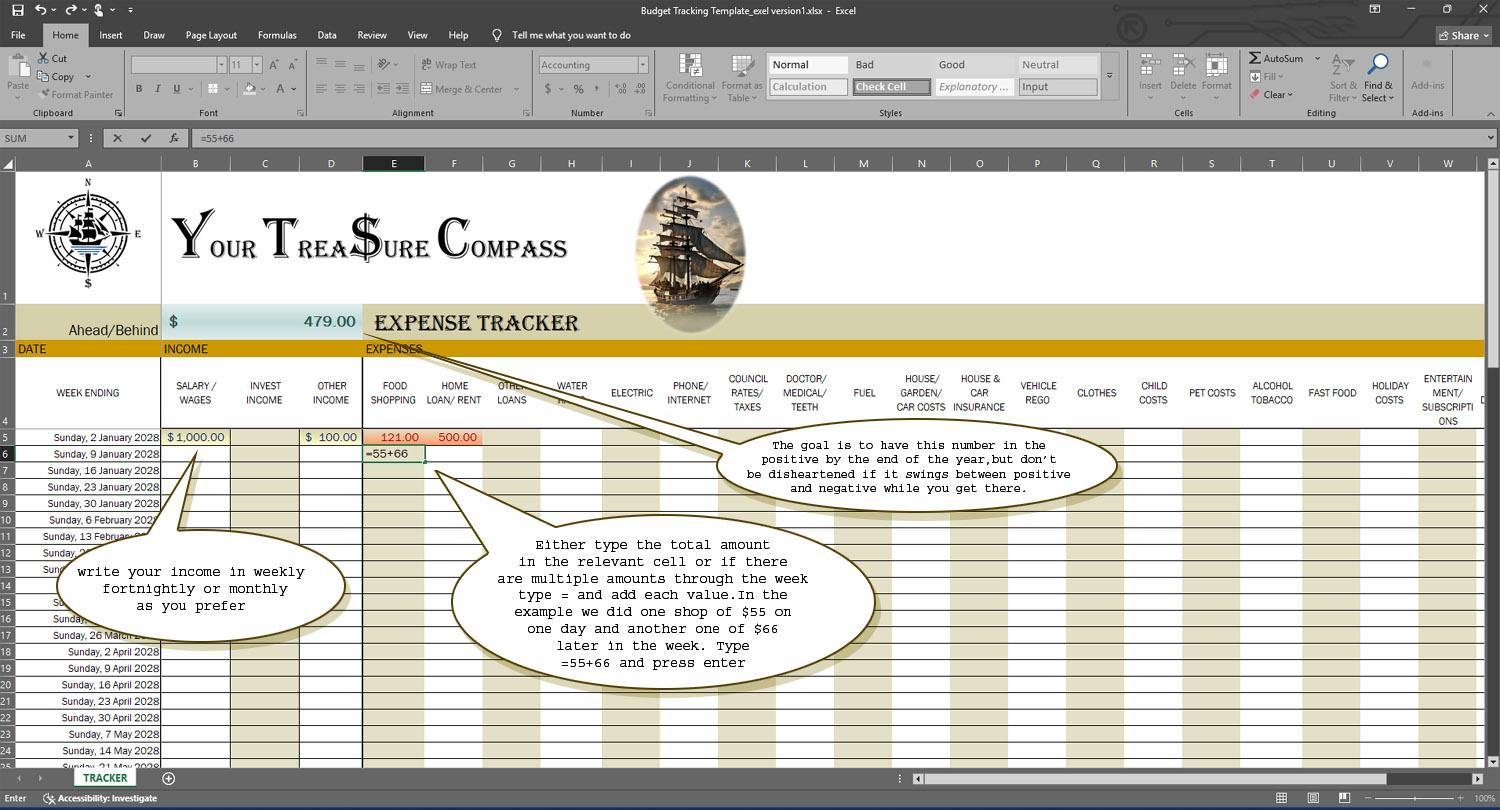Expand the Name Box dropdown showing SUM

pos(71,139)
